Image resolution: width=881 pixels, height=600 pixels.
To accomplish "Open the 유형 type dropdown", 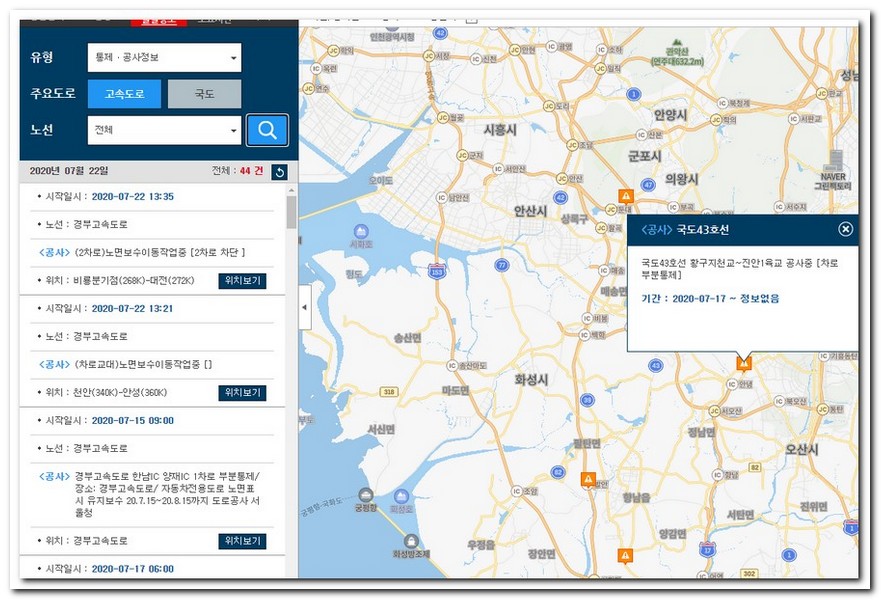I will pos(164,58).
